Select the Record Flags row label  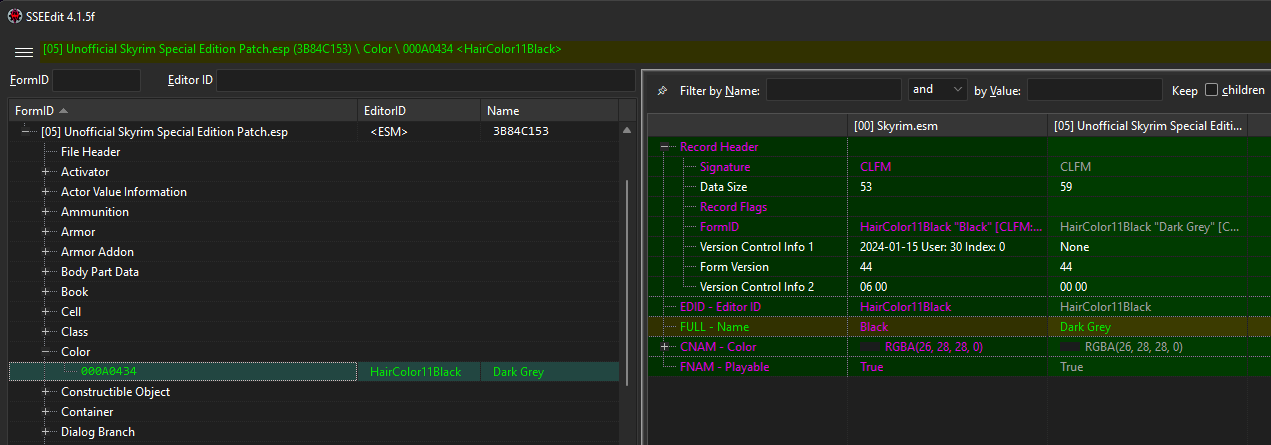coord(733,207)
